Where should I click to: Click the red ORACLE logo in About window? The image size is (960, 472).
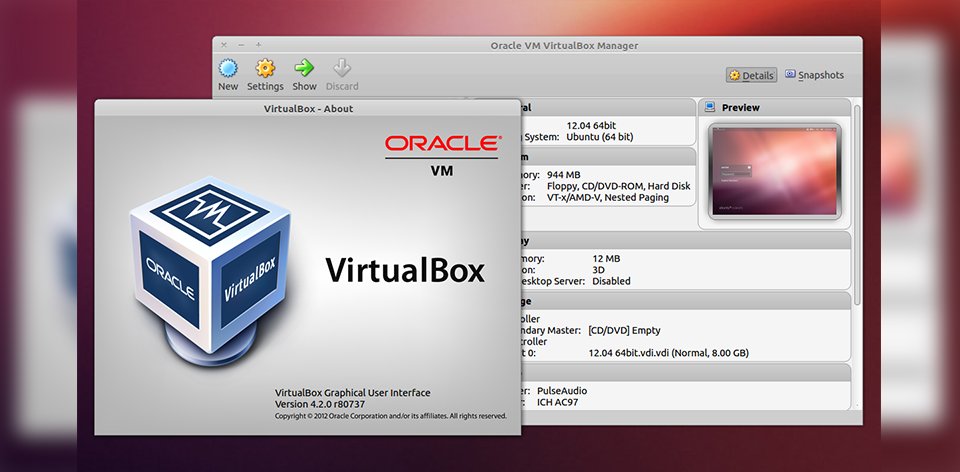443,143
